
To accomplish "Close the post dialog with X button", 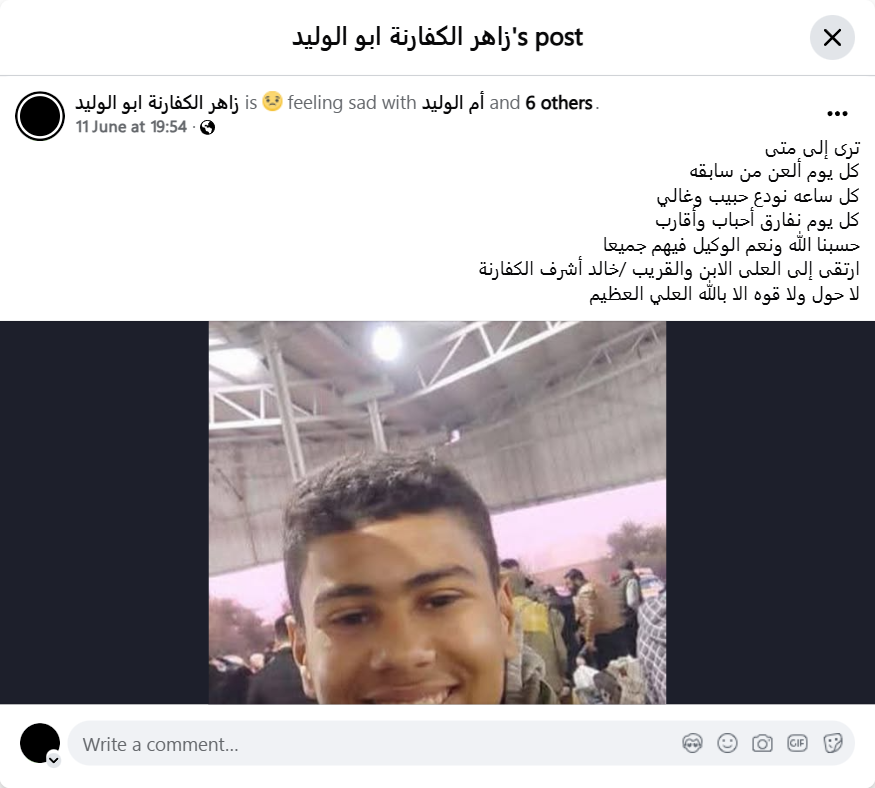I will pyautogui.click(x=832, y=38).
